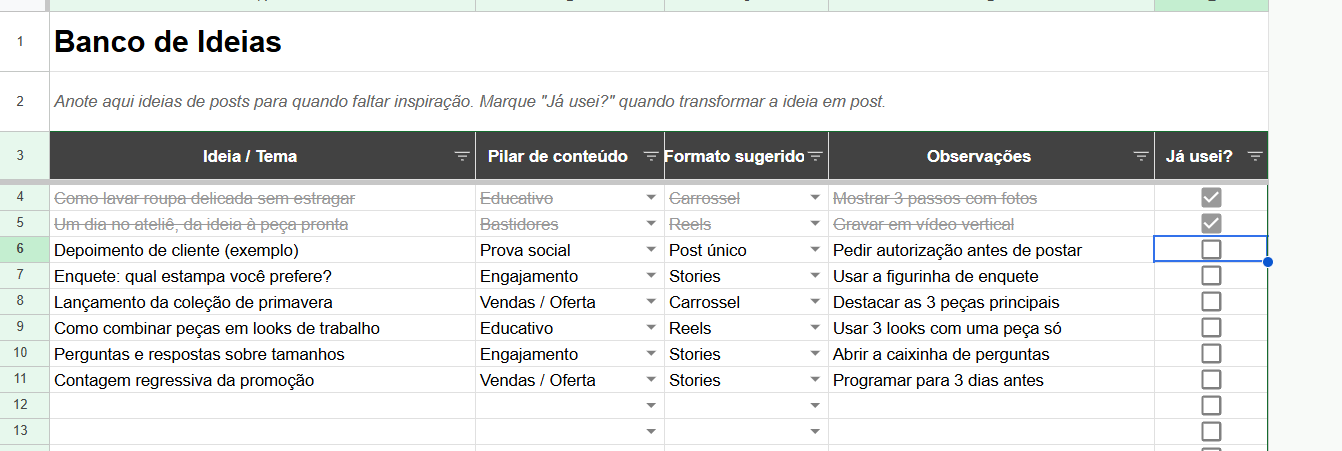1342x451 pixels.
Task: Select row header 11
Action: [x=24, y=380]
